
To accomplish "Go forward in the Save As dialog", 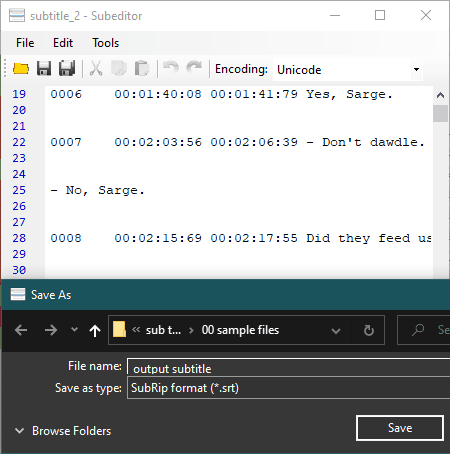I will [51, 330].
